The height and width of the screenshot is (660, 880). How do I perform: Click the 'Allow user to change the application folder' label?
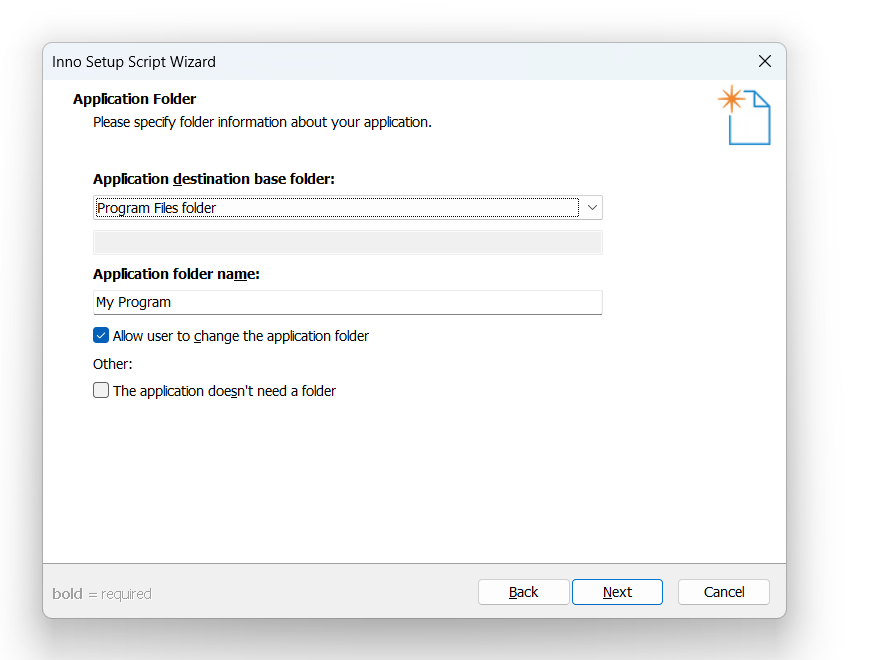241,336
